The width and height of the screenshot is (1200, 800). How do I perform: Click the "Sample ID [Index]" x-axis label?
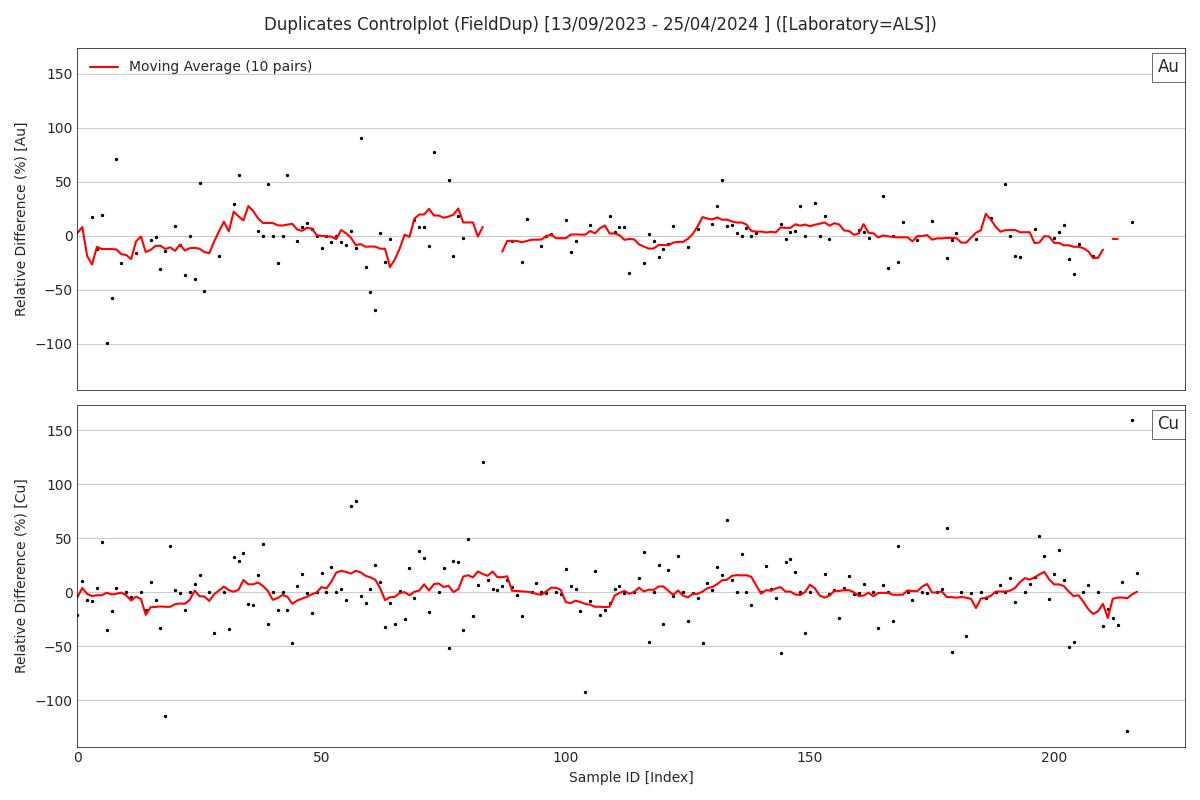pos(631,778)
